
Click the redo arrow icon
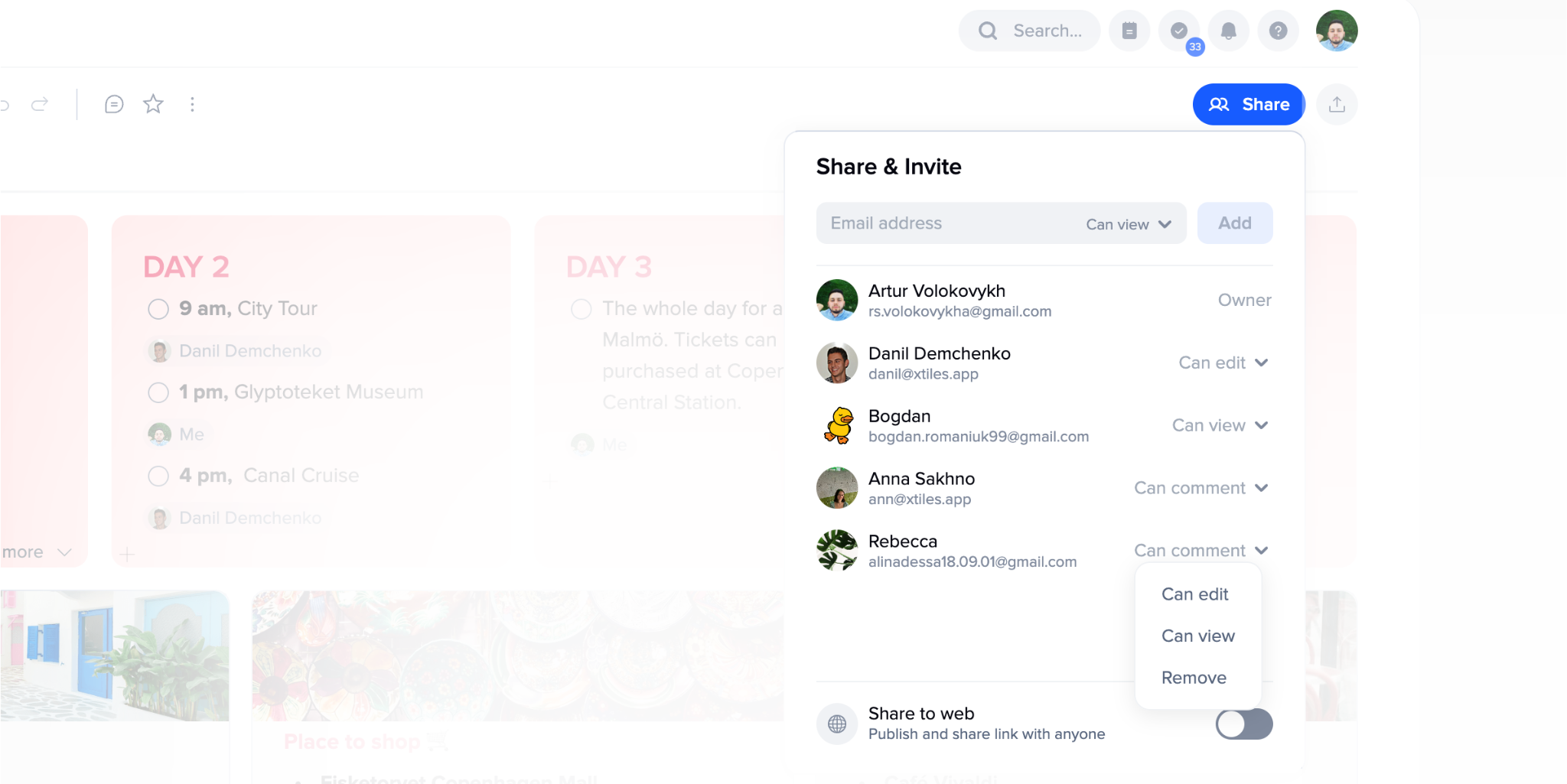(x=40, y=104)
